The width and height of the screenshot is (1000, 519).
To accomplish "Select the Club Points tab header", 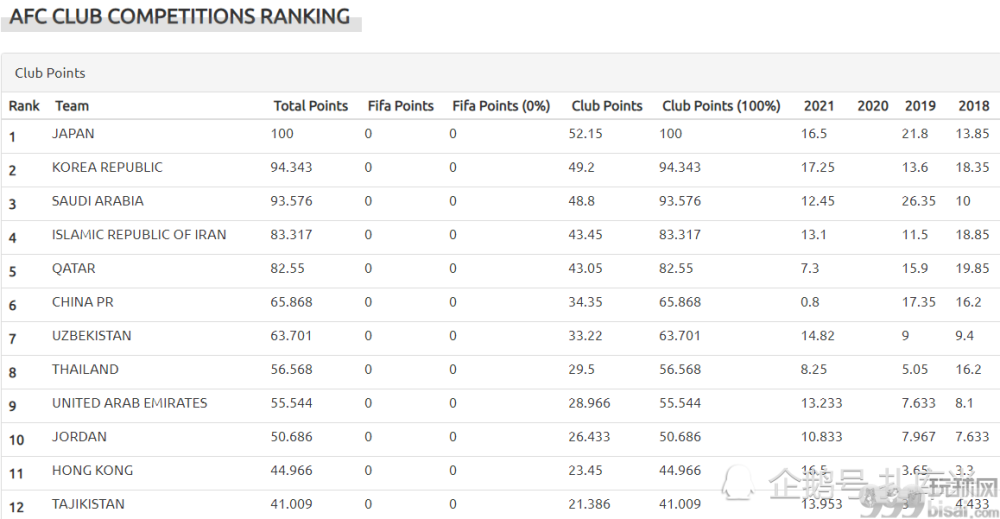I will (x=50, y=73).
